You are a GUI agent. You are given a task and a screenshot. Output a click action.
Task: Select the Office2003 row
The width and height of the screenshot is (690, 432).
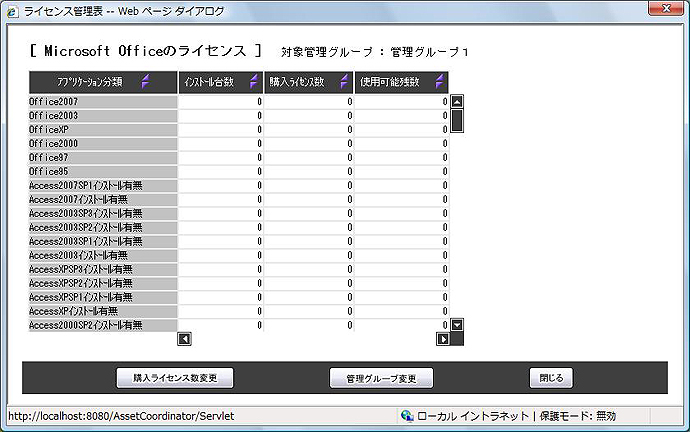pos(239,116)
